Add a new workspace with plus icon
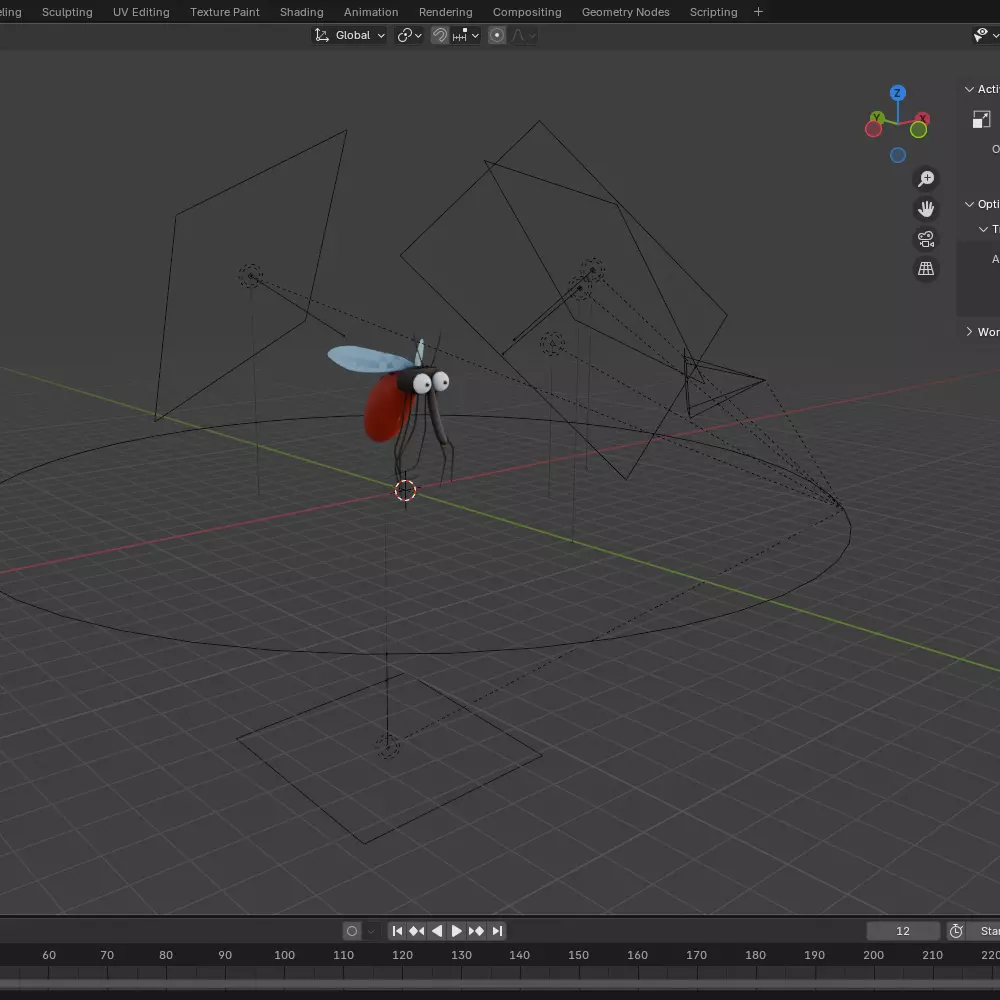Screen dimensions: 1000x1000 click(758, 12)
